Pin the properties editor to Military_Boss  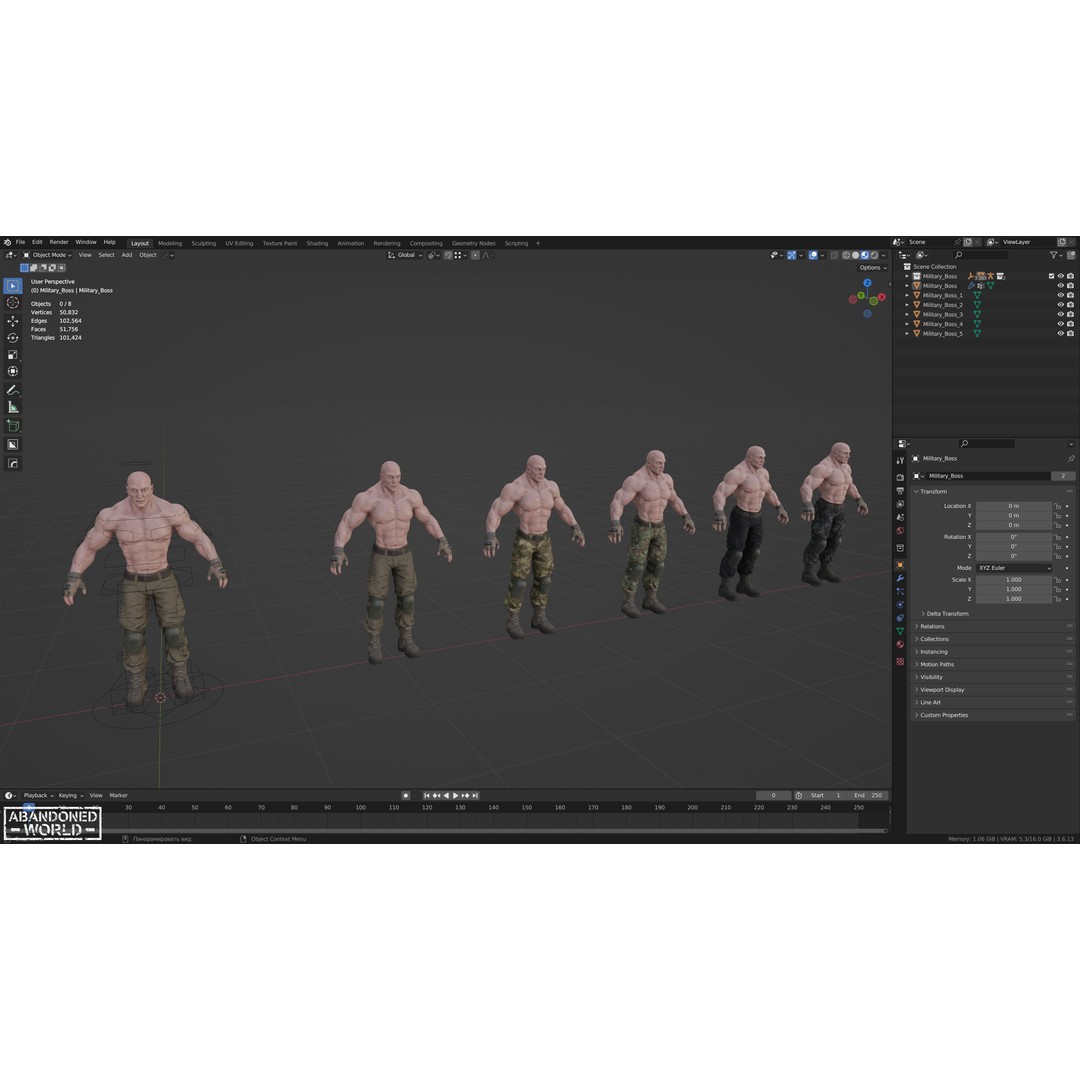[x=1070, y=459]
